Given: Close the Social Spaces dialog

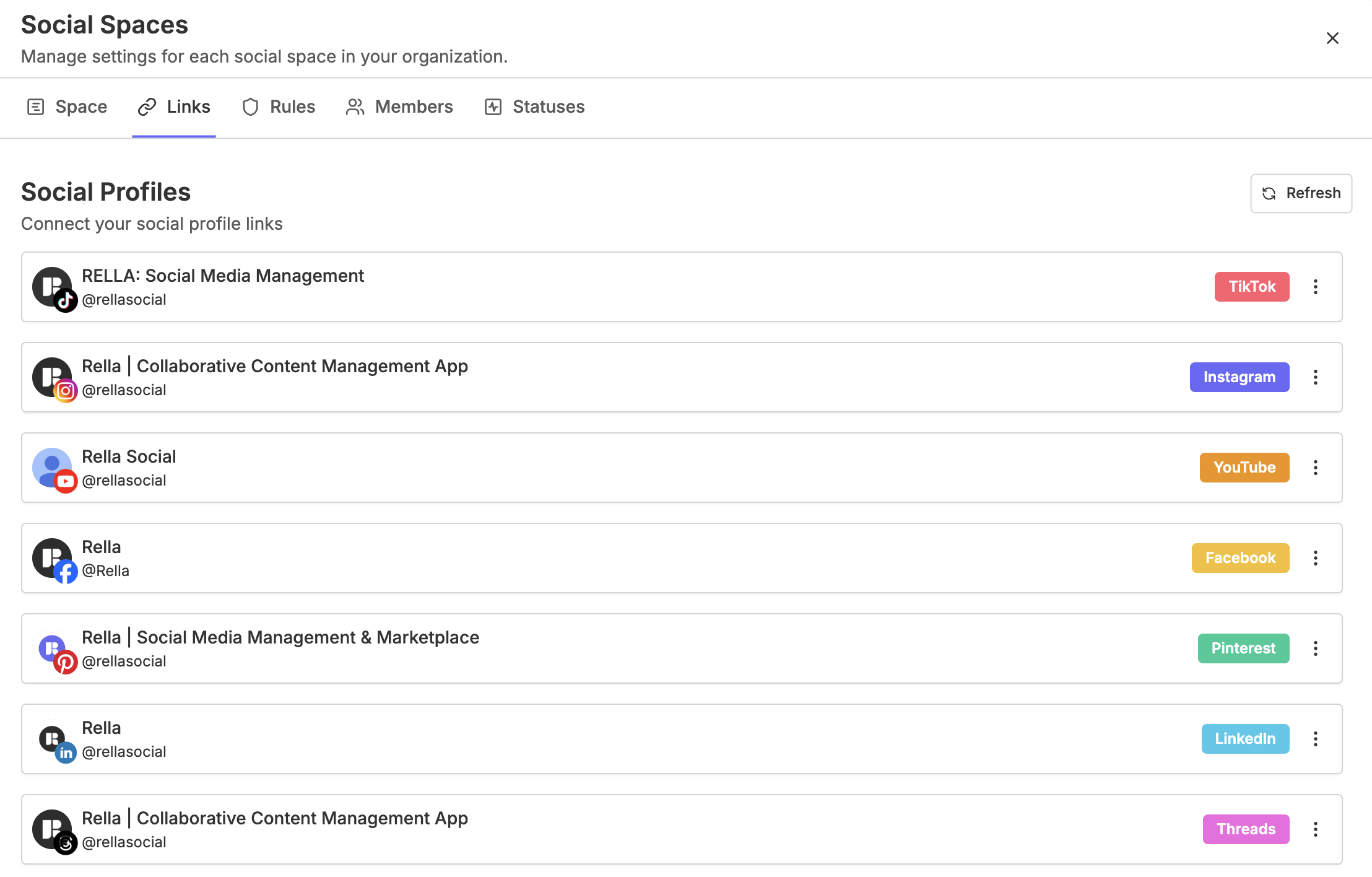Looking at the screenshot, I should click(x=1332, y=38).
